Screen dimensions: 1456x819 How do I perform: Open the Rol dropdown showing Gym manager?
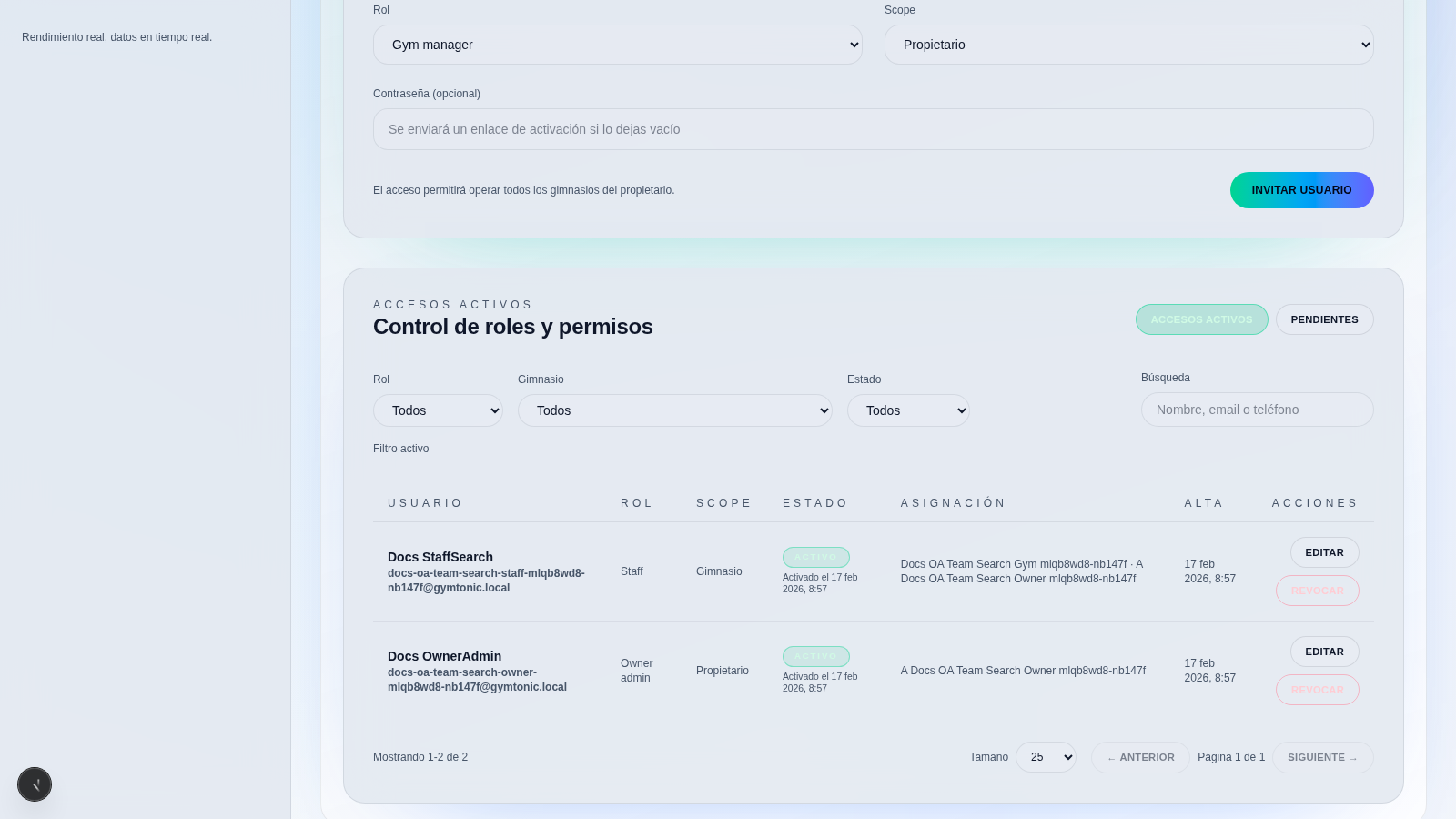pyautogui.click(x=617, y=45)
